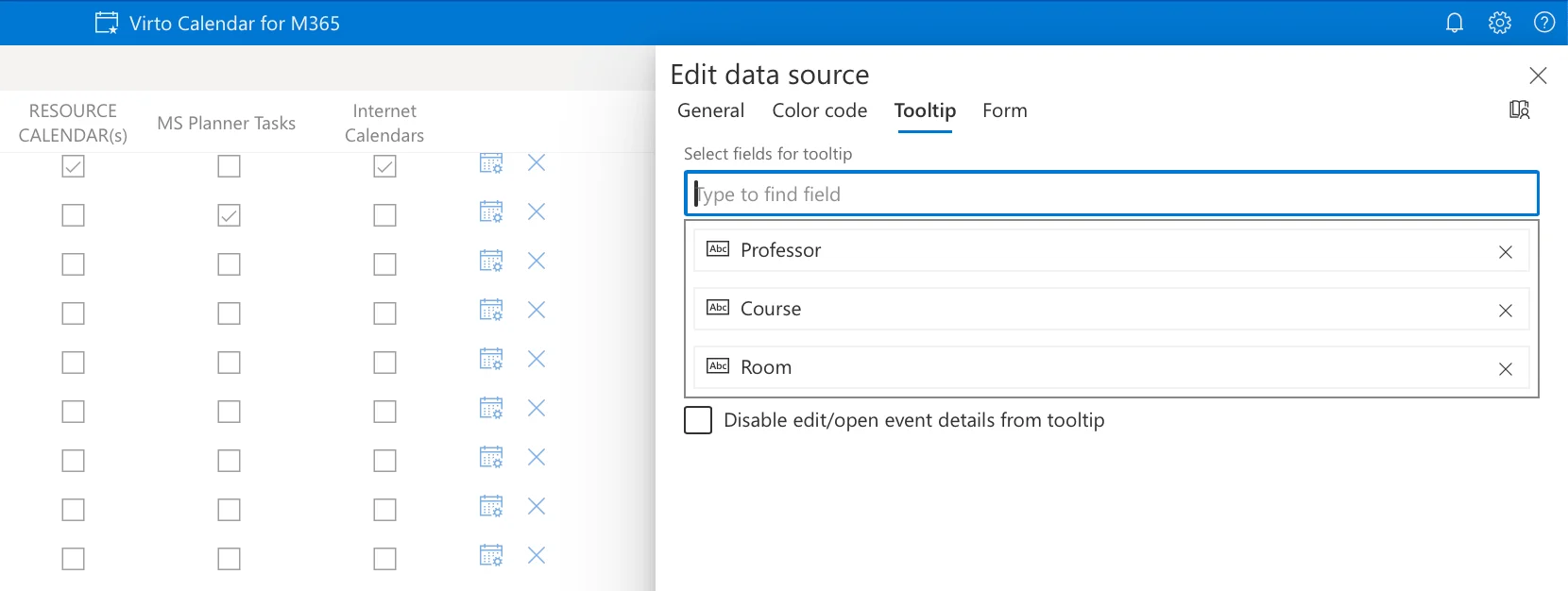Check MS Planner Tasks in the first row
This screenshot has width=1568, height=591.
[x=229, y=166]
